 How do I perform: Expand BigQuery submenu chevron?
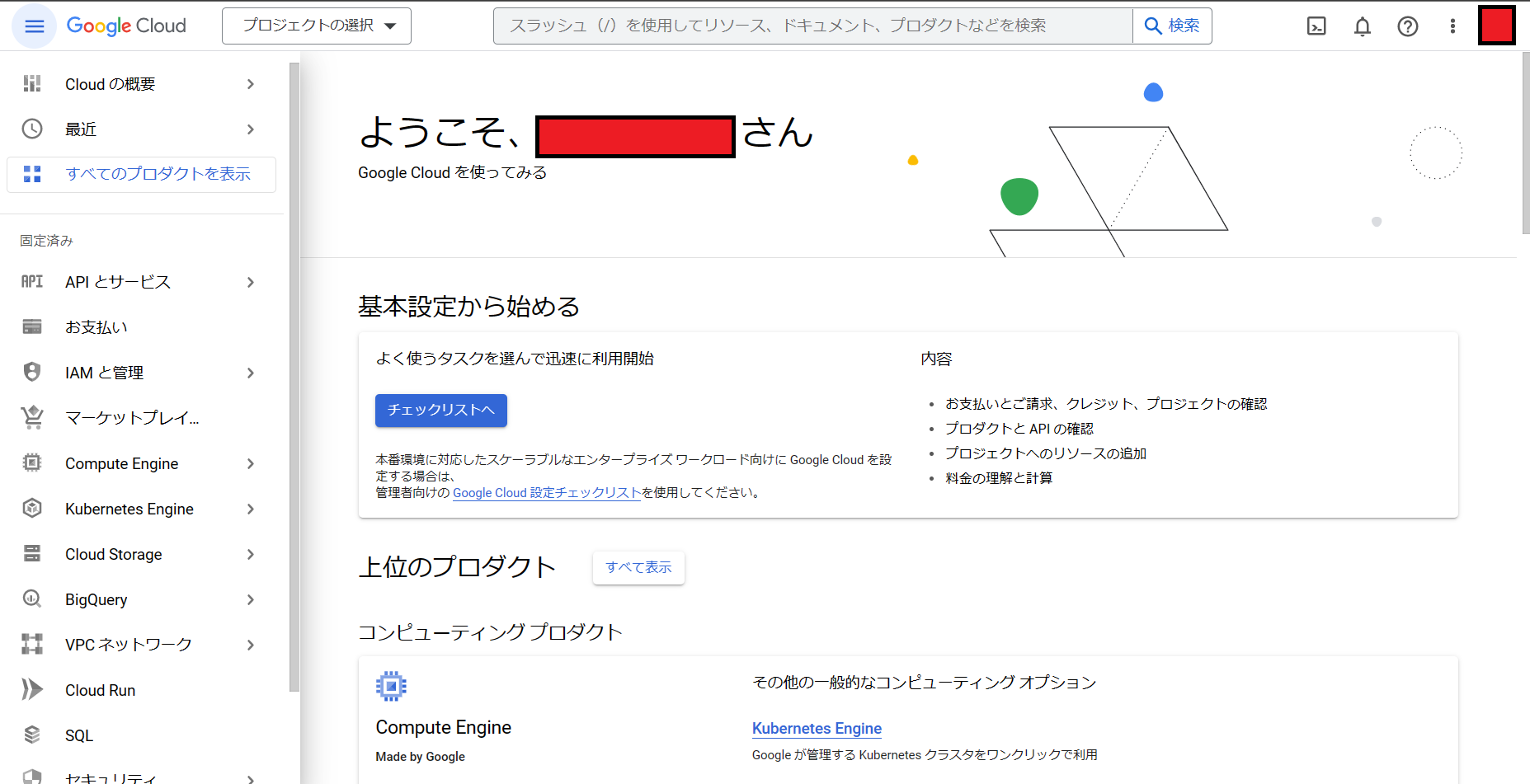point(251,599)
